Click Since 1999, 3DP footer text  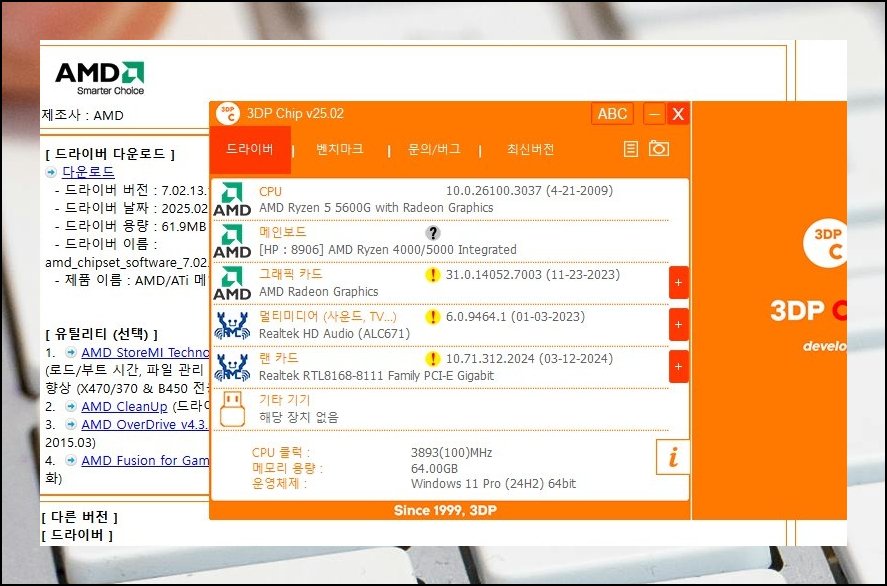[x=445, y=510]
